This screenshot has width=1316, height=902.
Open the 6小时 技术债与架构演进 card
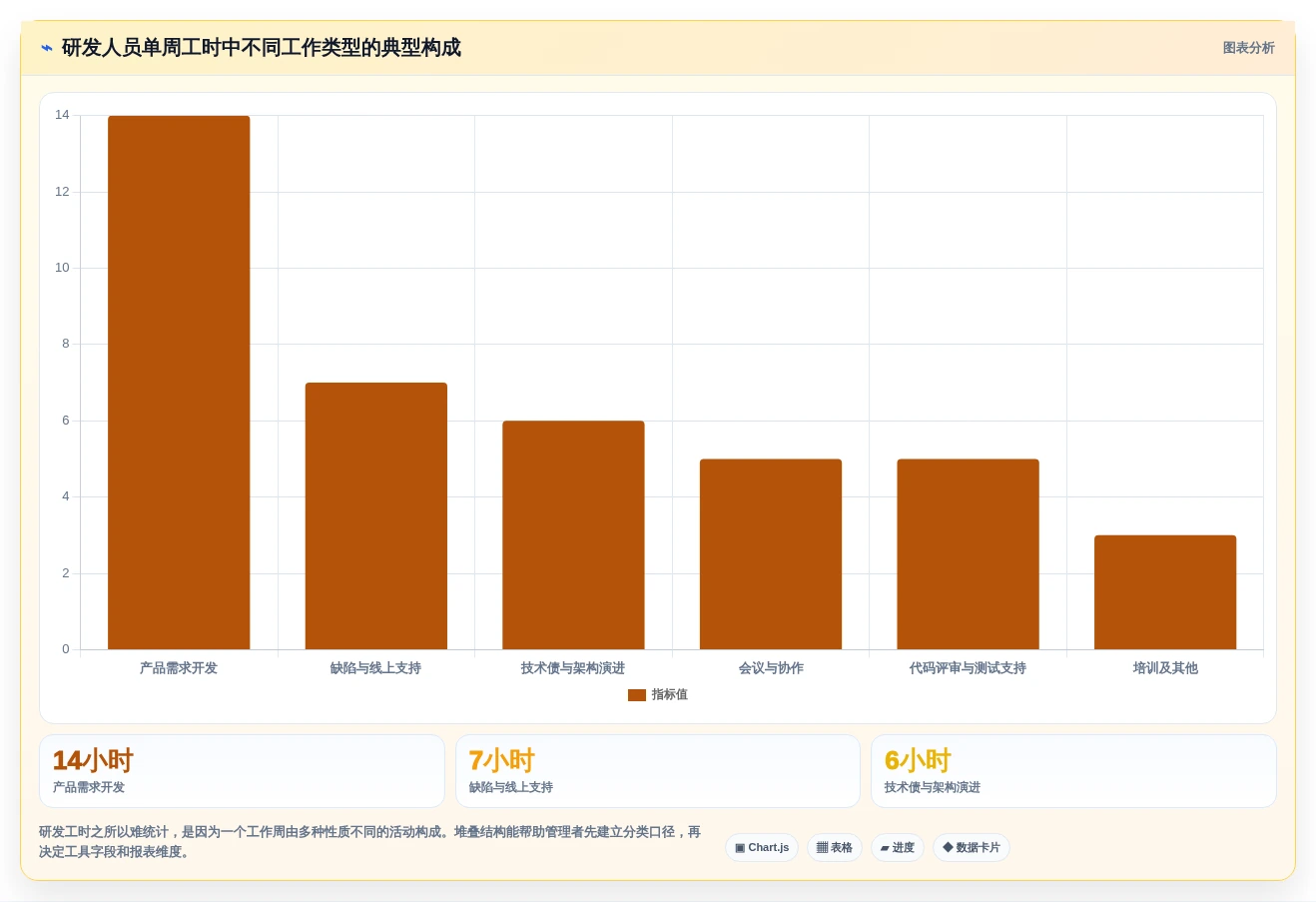pyautogui.click(x=1073, y=771)
